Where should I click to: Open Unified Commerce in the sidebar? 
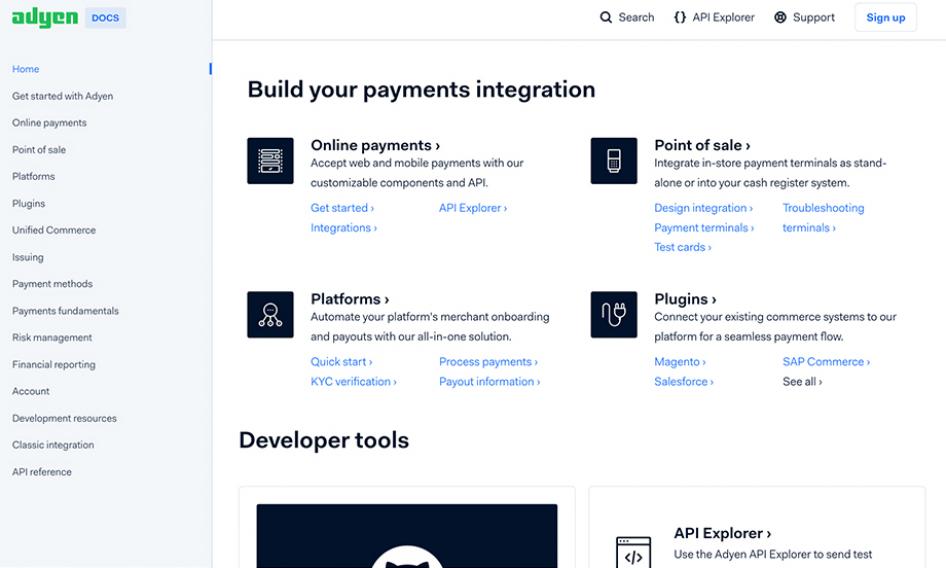pos(54,230)
